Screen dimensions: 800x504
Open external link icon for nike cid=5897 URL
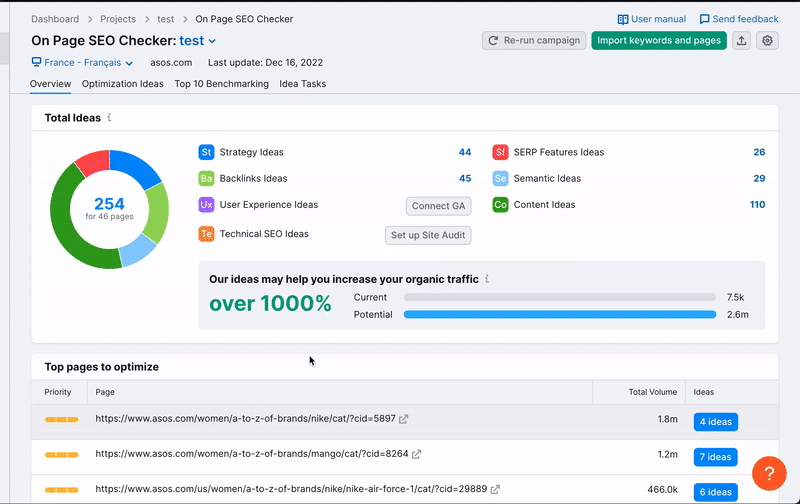[x=403, y=422]
